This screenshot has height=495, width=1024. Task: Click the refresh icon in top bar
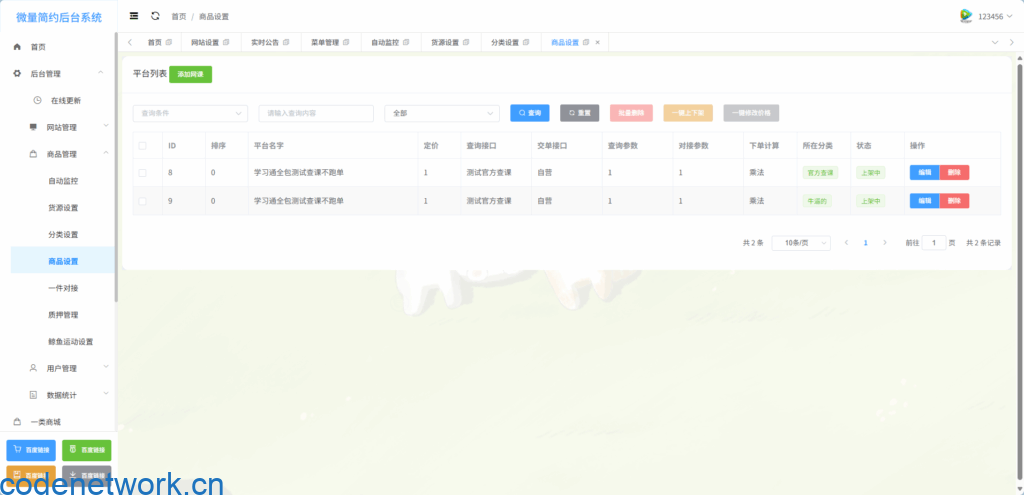tap(155, 16)
